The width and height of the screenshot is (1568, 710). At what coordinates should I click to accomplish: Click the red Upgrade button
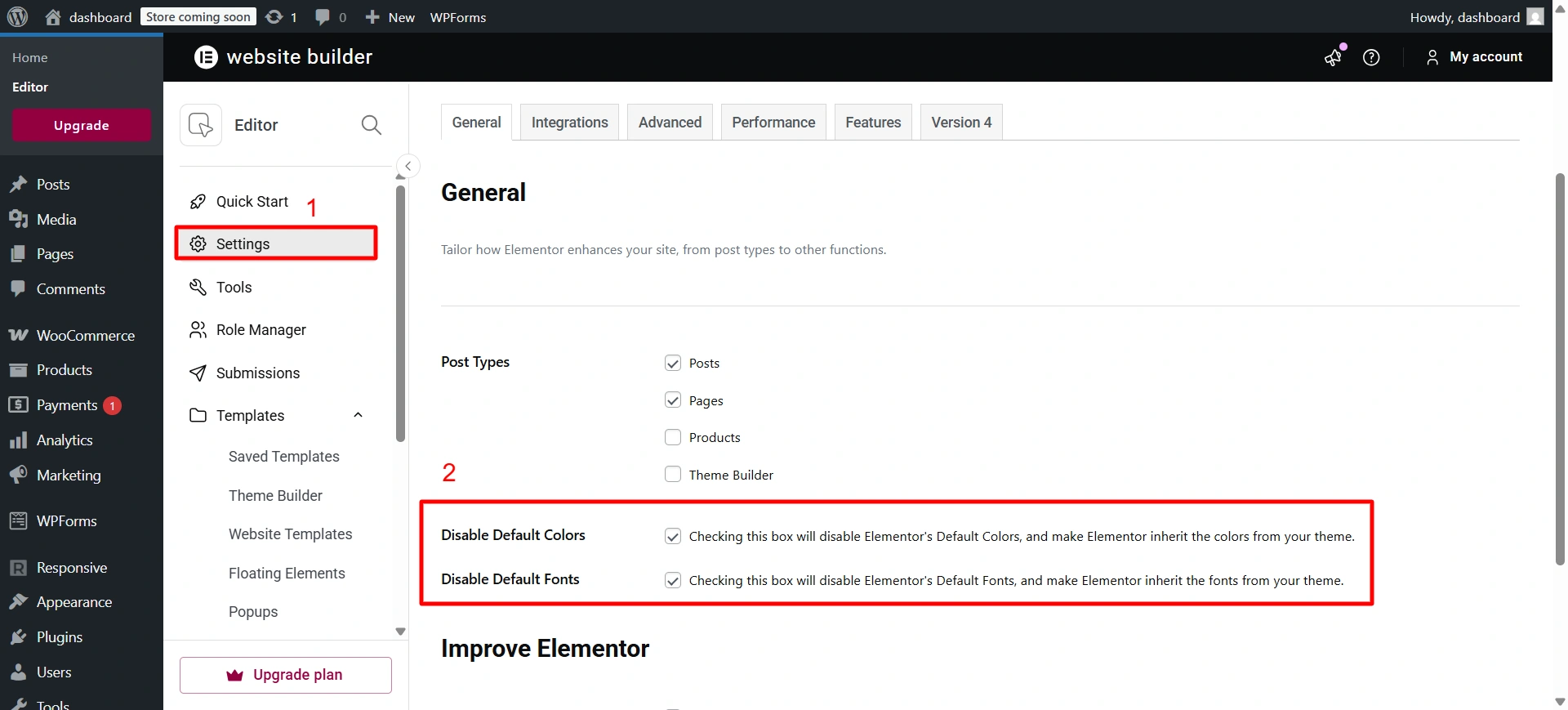coord(82,125)
